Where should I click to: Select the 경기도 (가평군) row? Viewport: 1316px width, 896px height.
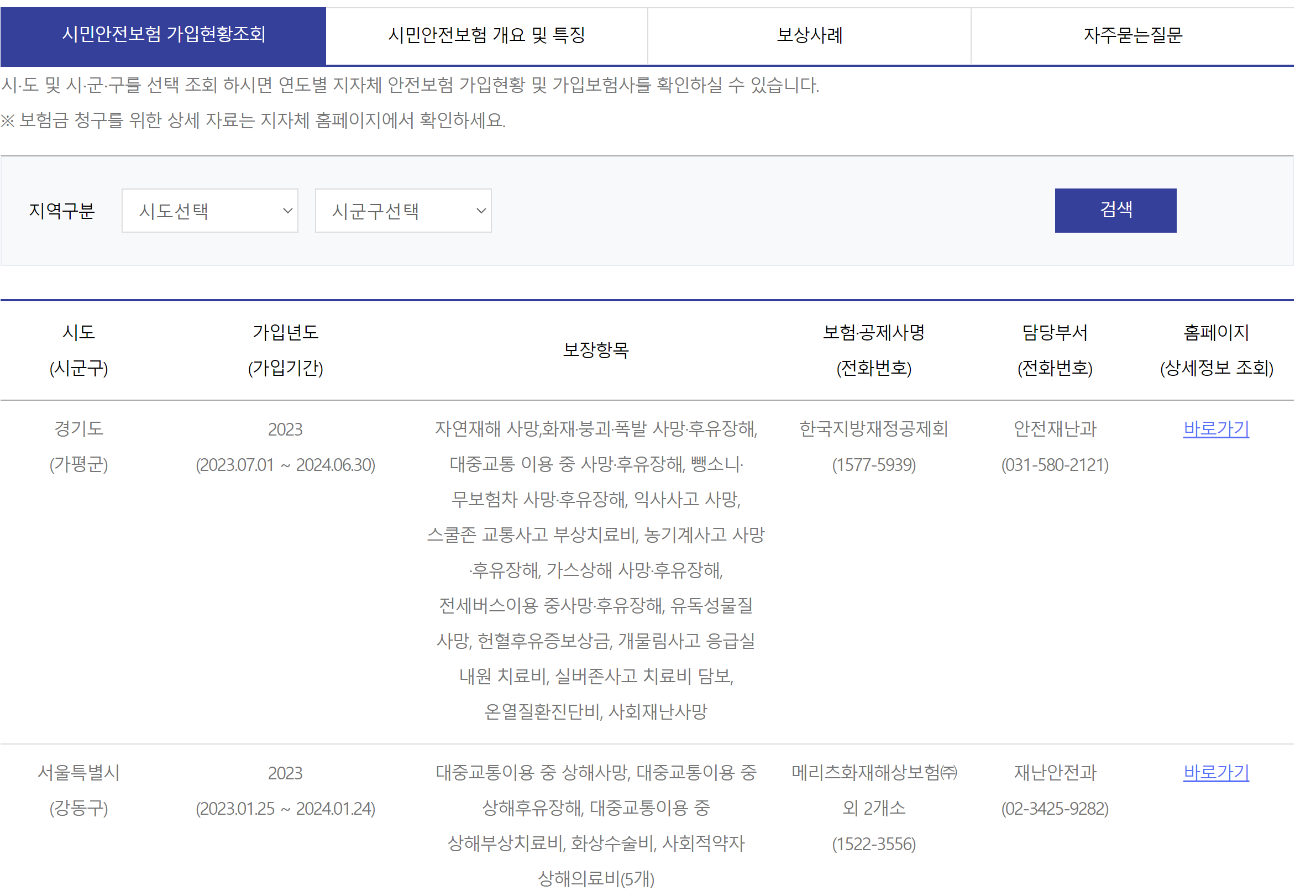pyautogui.click(x=78, y=447)
